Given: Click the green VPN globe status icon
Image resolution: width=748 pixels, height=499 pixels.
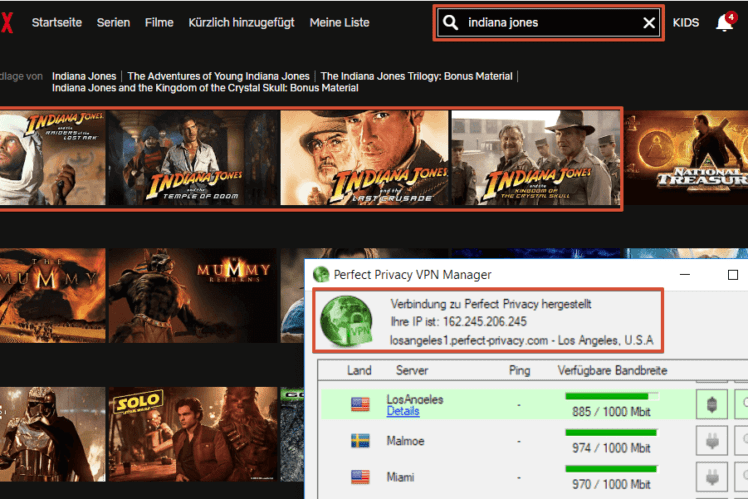Looking at the screenshot, I should 346,321.
